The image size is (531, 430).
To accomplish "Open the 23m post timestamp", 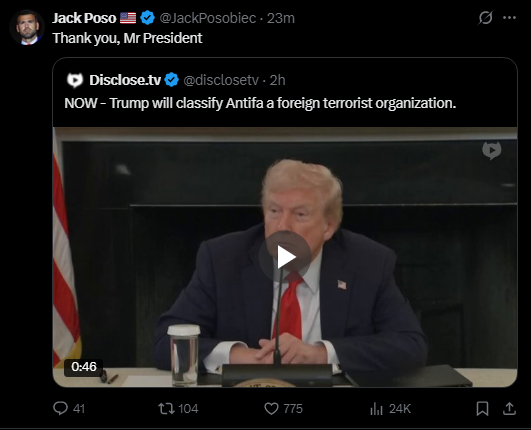I will pos(281,18).
